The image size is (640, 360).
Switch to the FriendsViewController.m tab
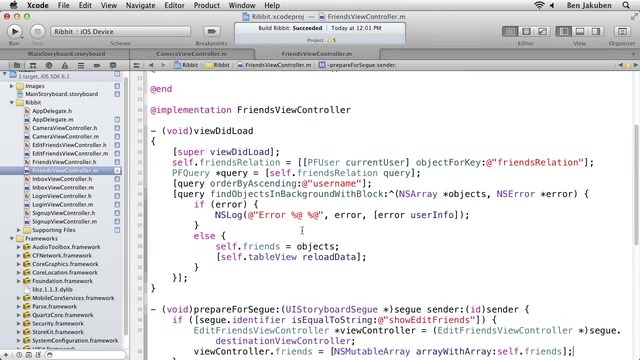pos(317,54)
